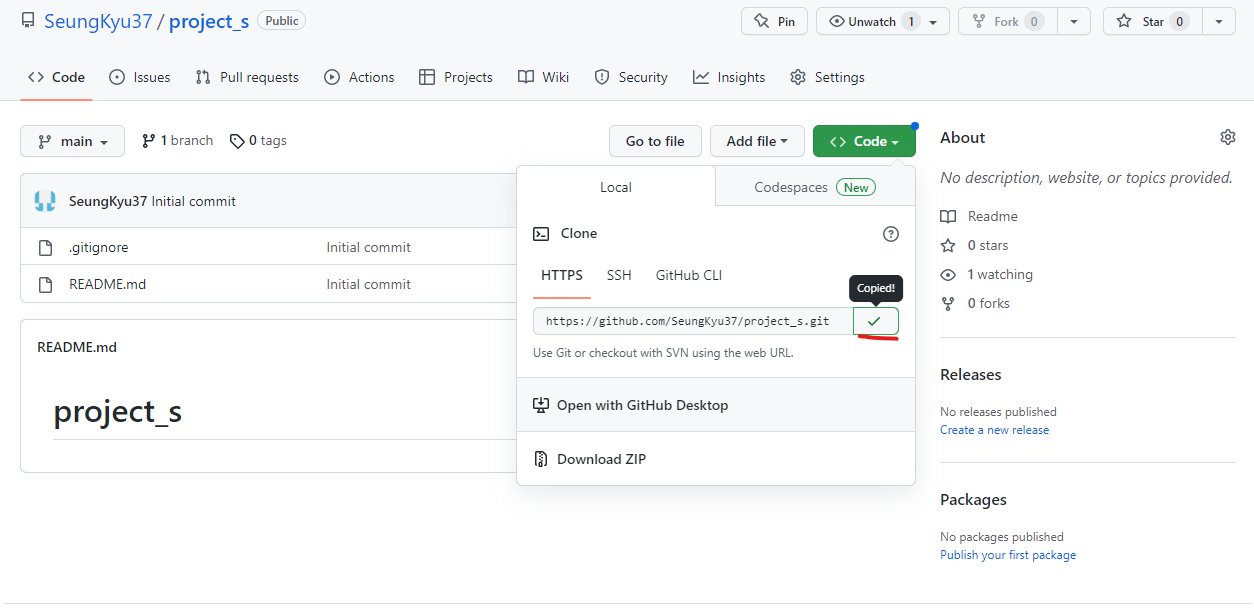
Task: Expand the Fork dropdown arrow
Action: [1073, 21]
